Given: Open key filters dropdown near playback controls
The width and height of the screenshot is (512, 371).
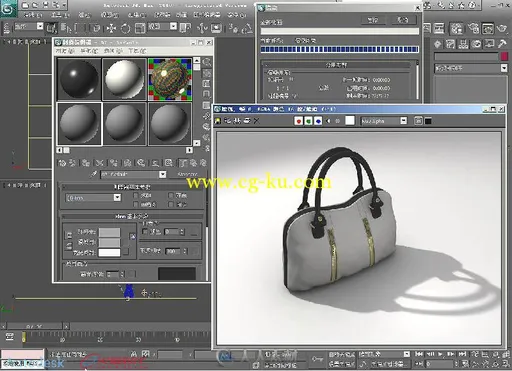Looking at the screenshot, I should 407,354.
